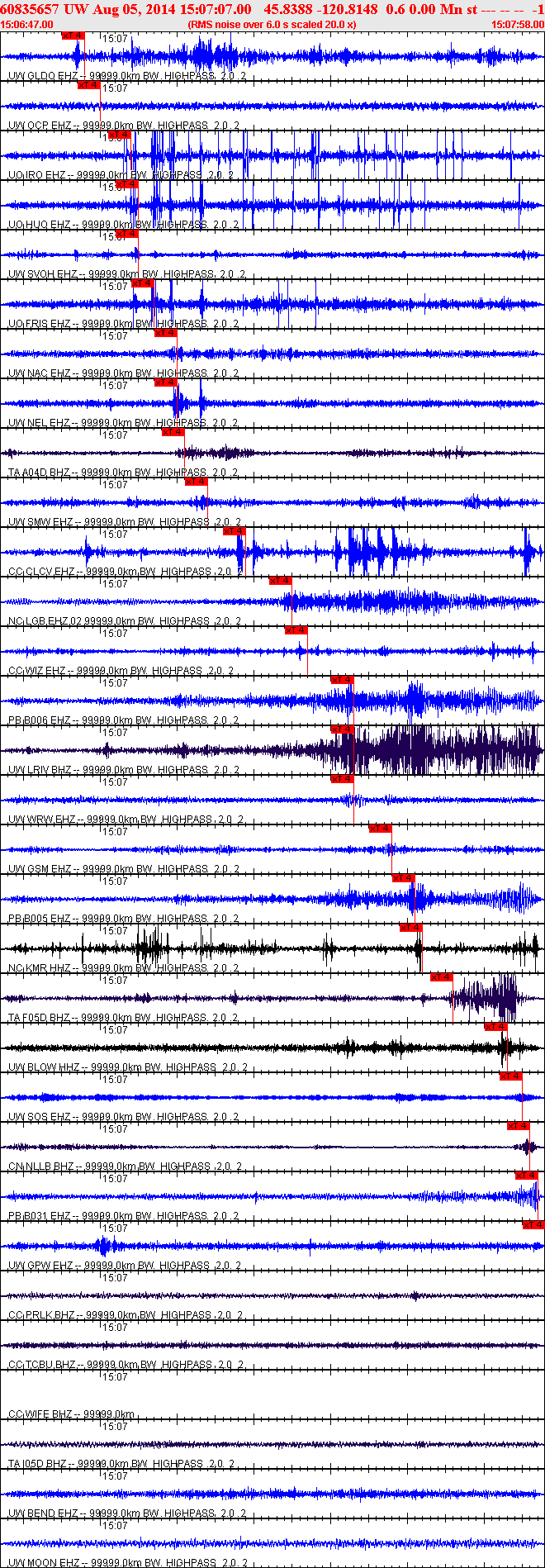
Task: Select the UW OCP EHZ trace label
Action: coord(124,126)
